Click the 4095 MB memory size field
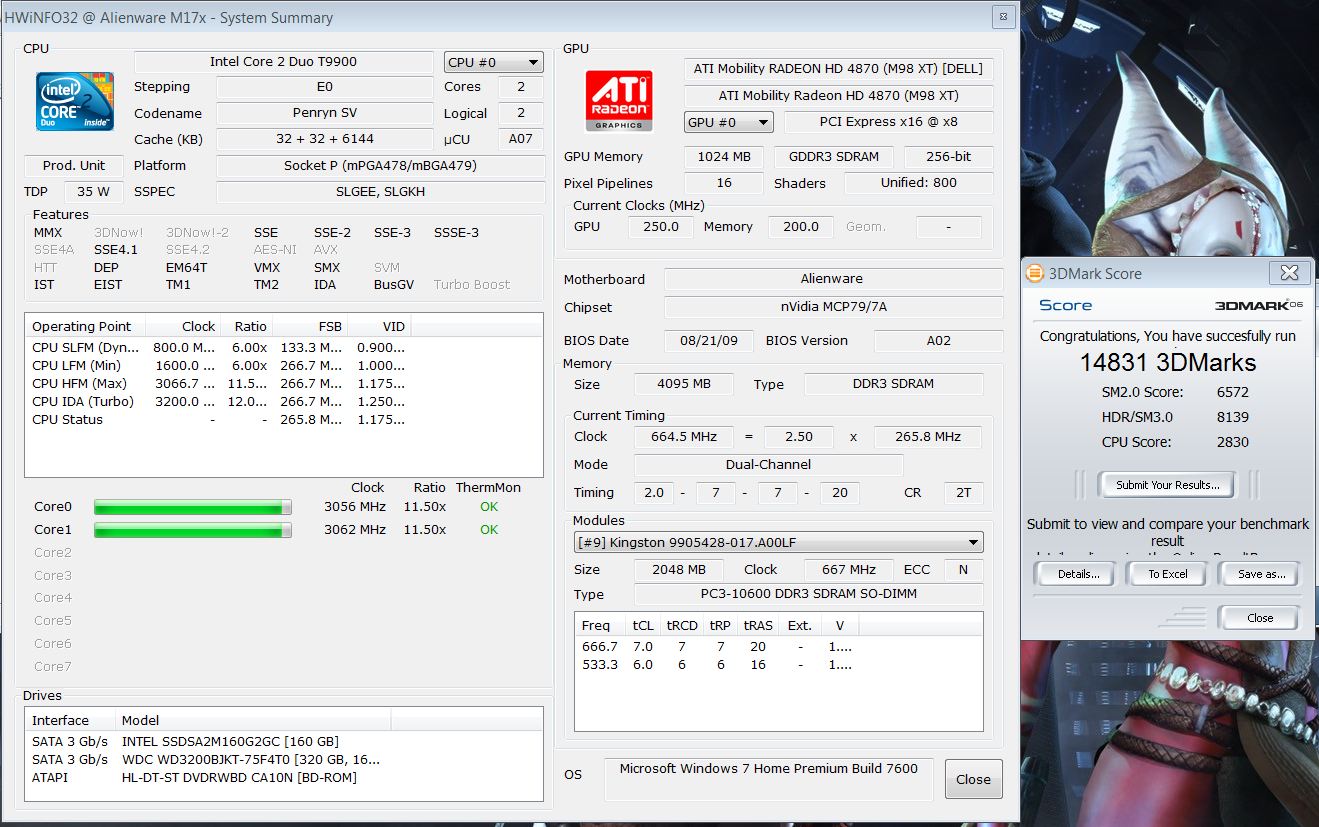 (684, 385)
